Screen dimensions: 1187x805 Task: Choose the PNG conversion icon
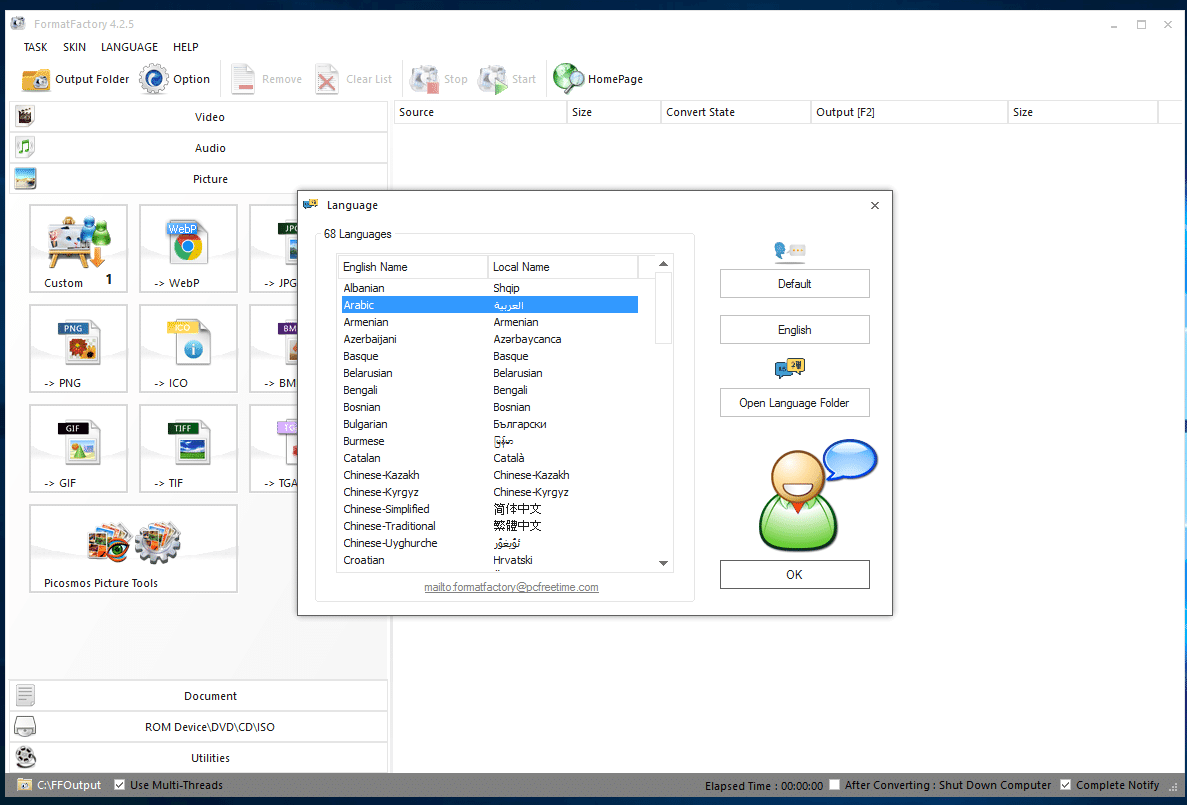(x=78, y=341)
